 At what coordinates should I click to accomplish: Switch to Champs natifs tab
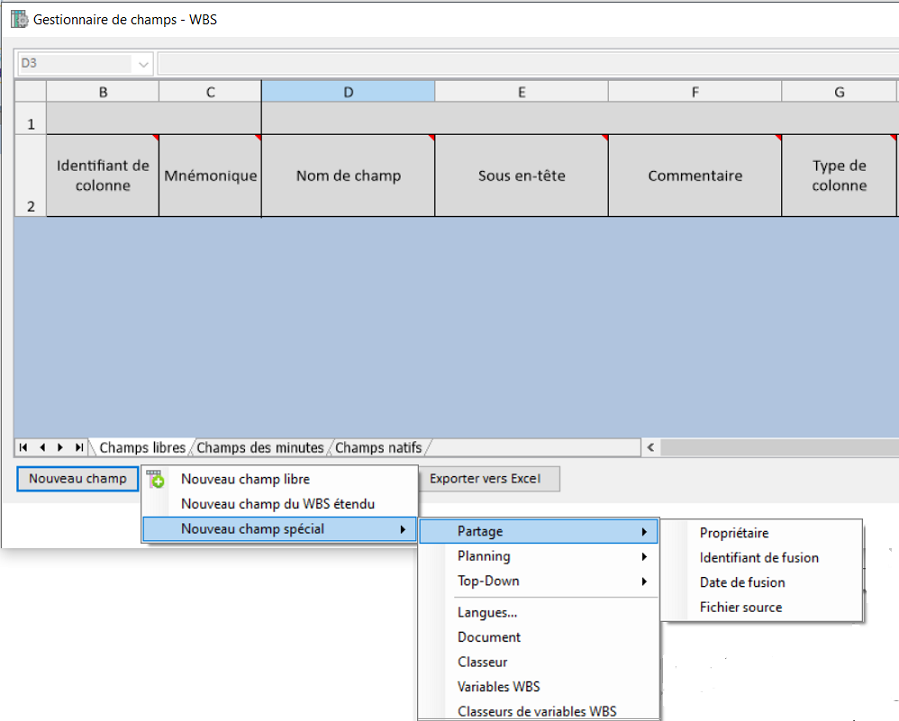pos(378,448)
